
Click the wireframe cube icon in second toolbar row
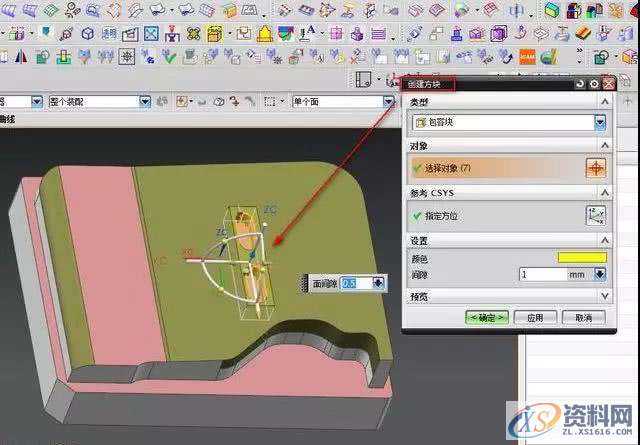[x=88, y=33]
